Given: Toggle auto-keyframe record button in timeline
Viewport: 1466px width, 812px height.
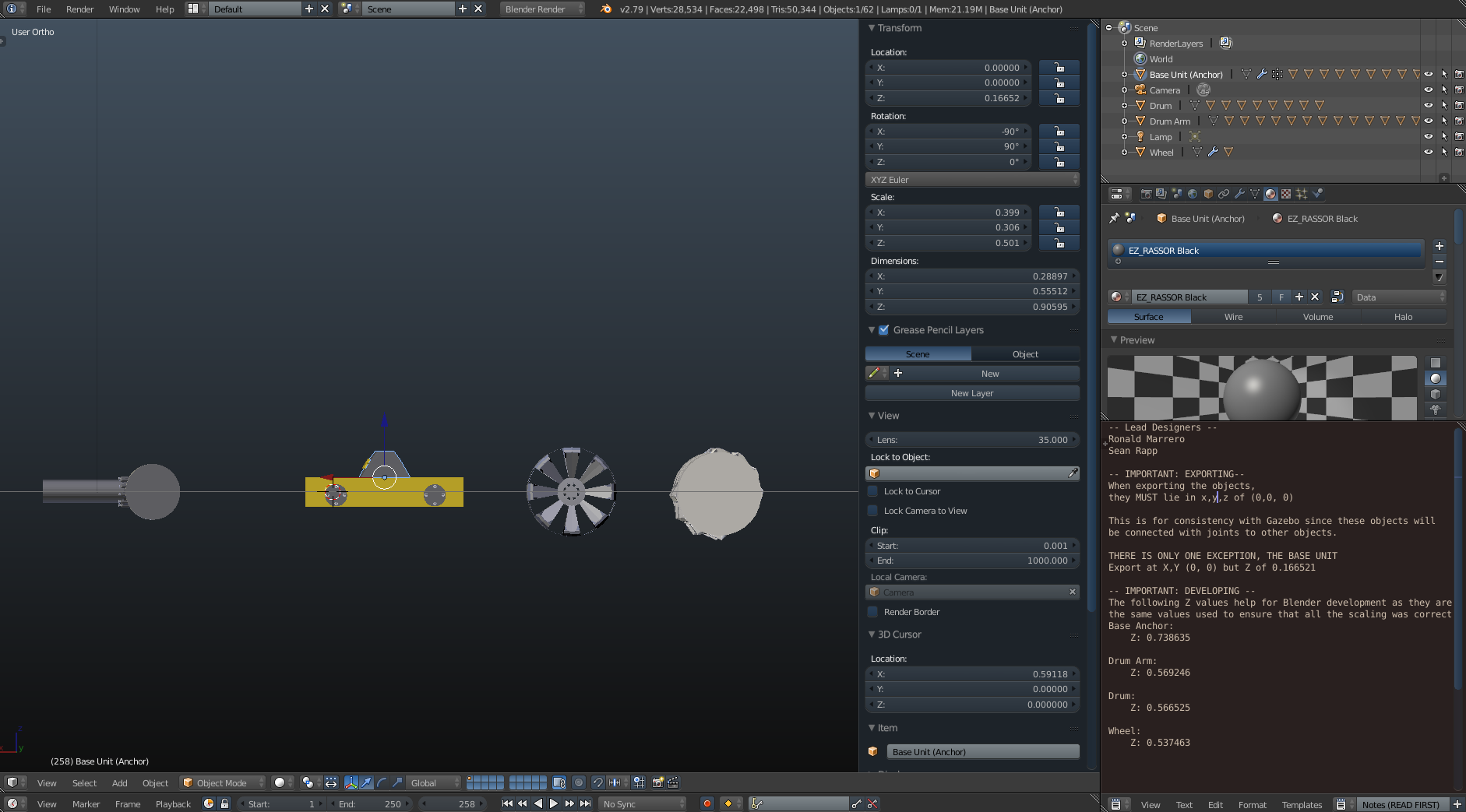Looking at the screenshot, I should 707,803.
